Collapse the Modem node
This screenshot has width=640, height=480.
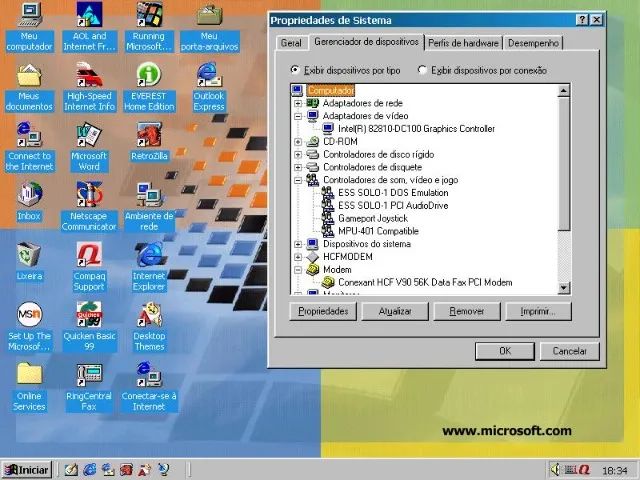(x=298, y=270)
